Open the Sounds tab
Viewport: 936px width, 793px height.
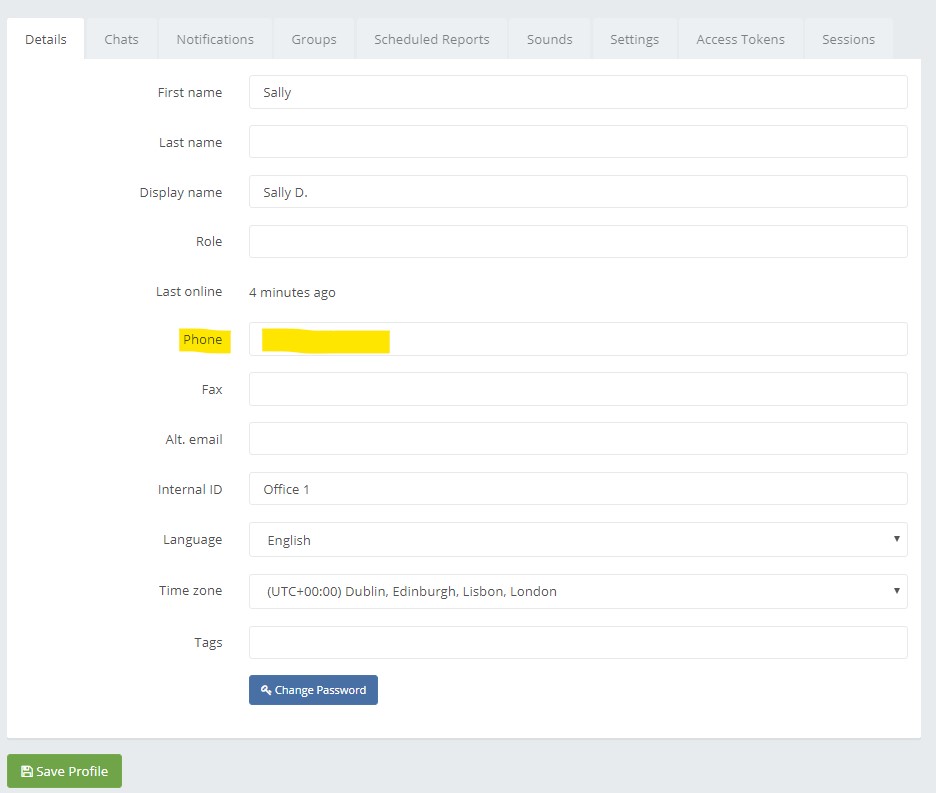(549, 39)
